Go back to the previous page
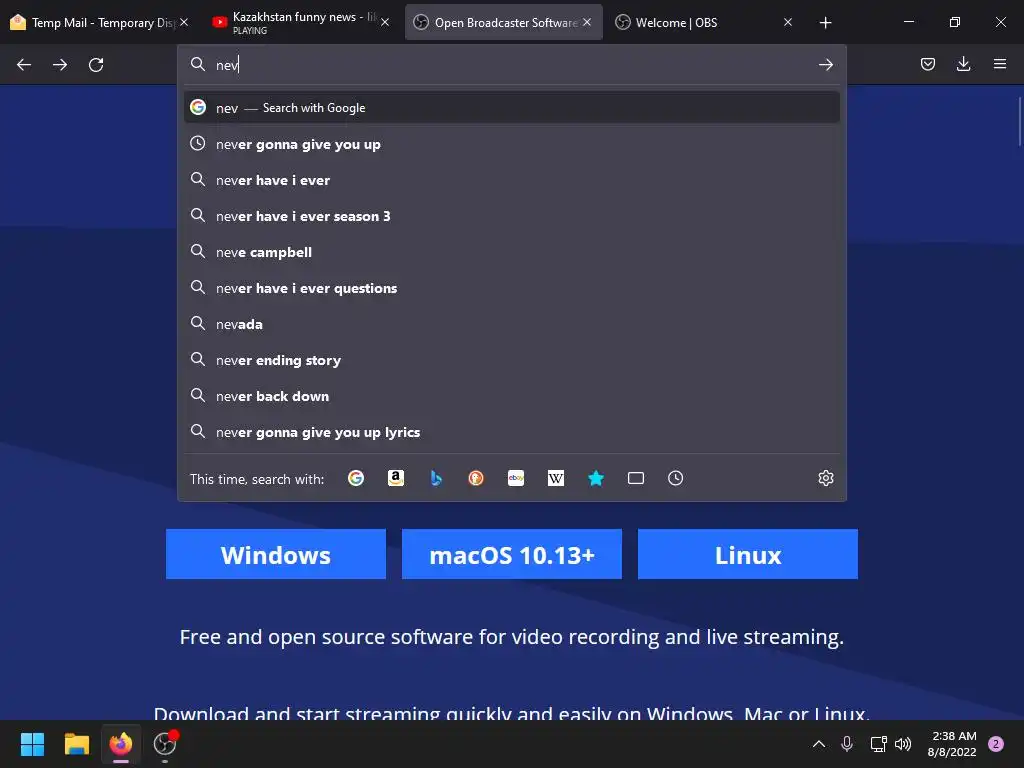The width and height of the screenshot is (1024, 768). point(24,65)
